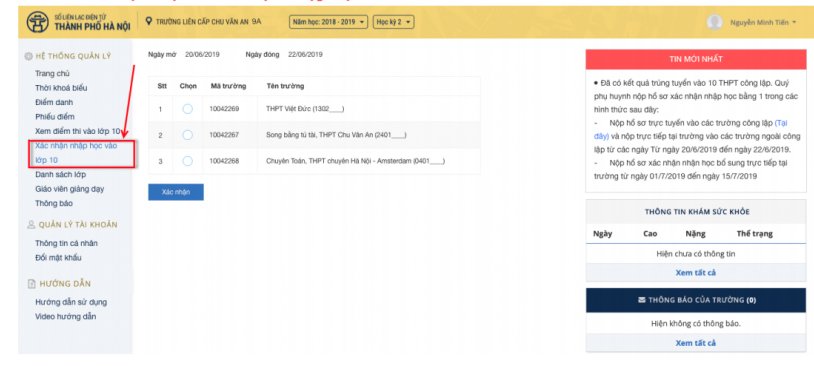Click the Cao column in health table
This screenshot has width=814, height=366.
pyautogui.click(x=650, y=234)
